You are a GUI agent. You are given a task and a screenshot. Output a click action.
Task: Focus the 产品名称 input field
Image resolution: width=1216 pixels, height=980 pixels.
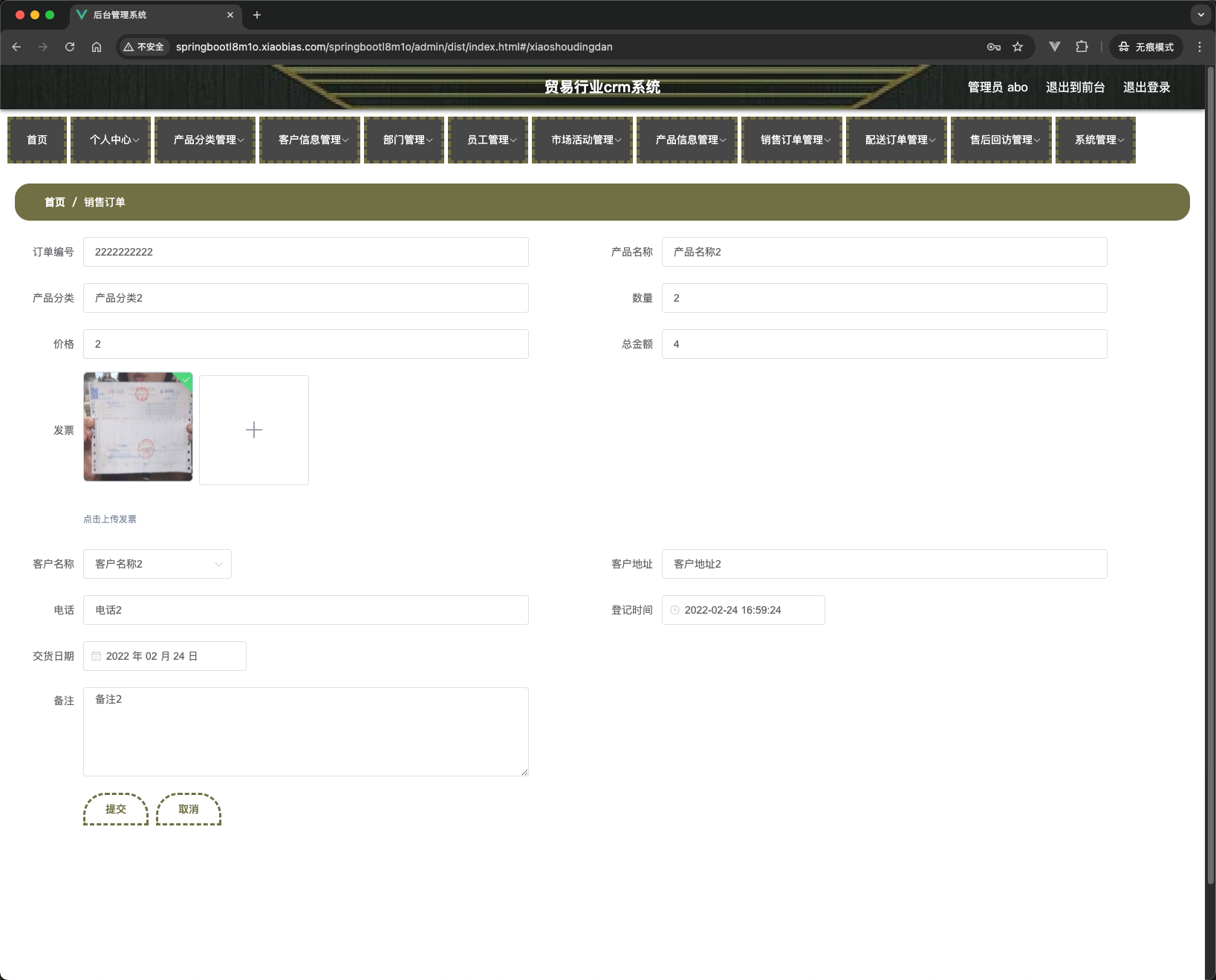[x=885, y=252]
